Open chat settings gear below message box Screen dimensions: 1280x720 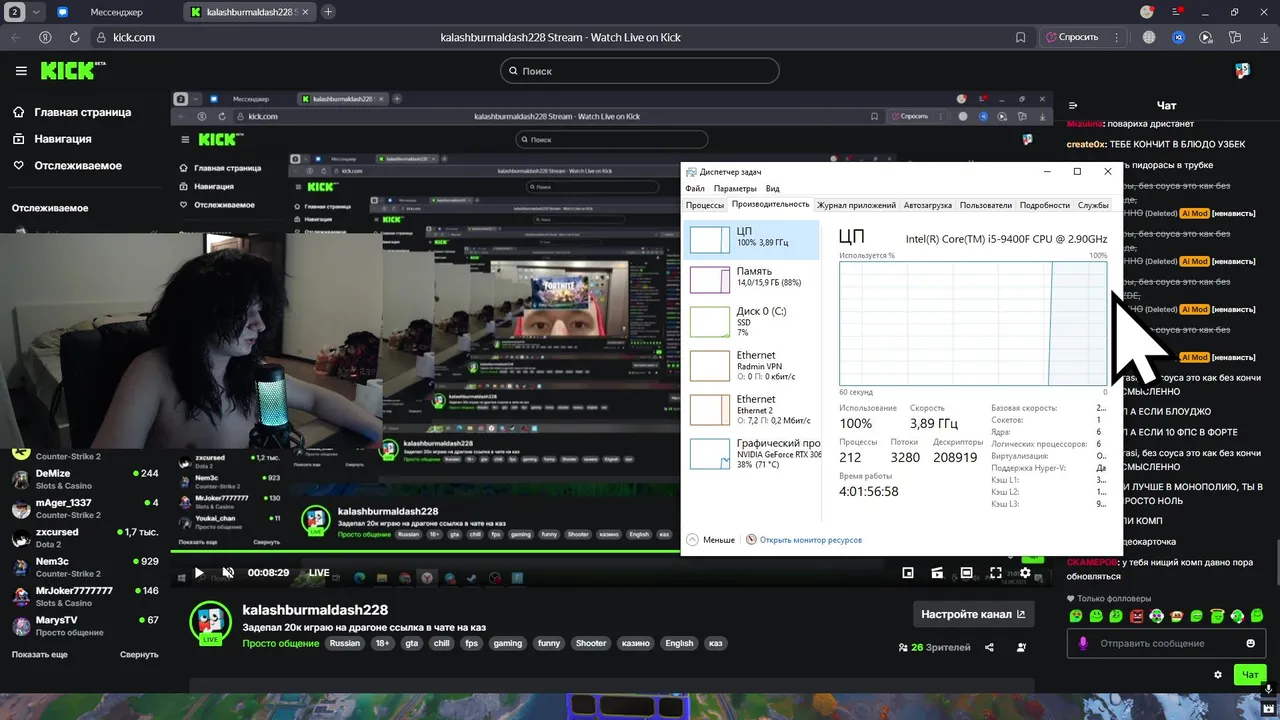(1218, 675)
